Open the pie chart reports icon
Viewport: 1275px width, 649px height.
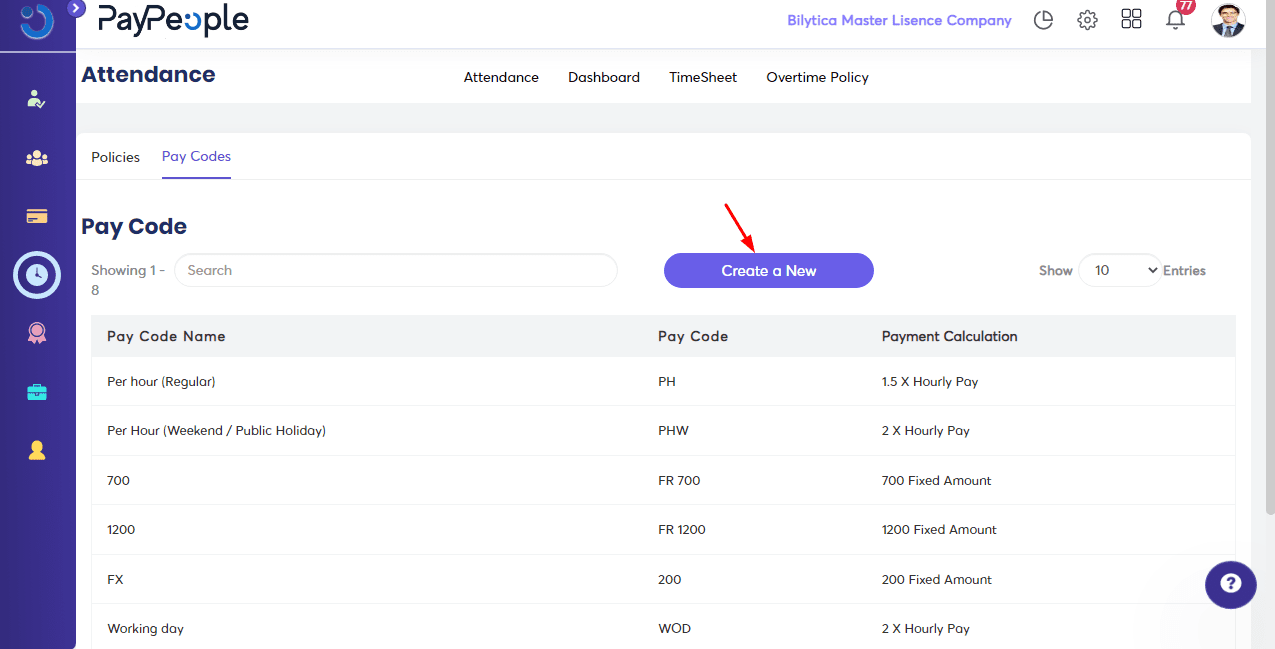[1043, 20]
